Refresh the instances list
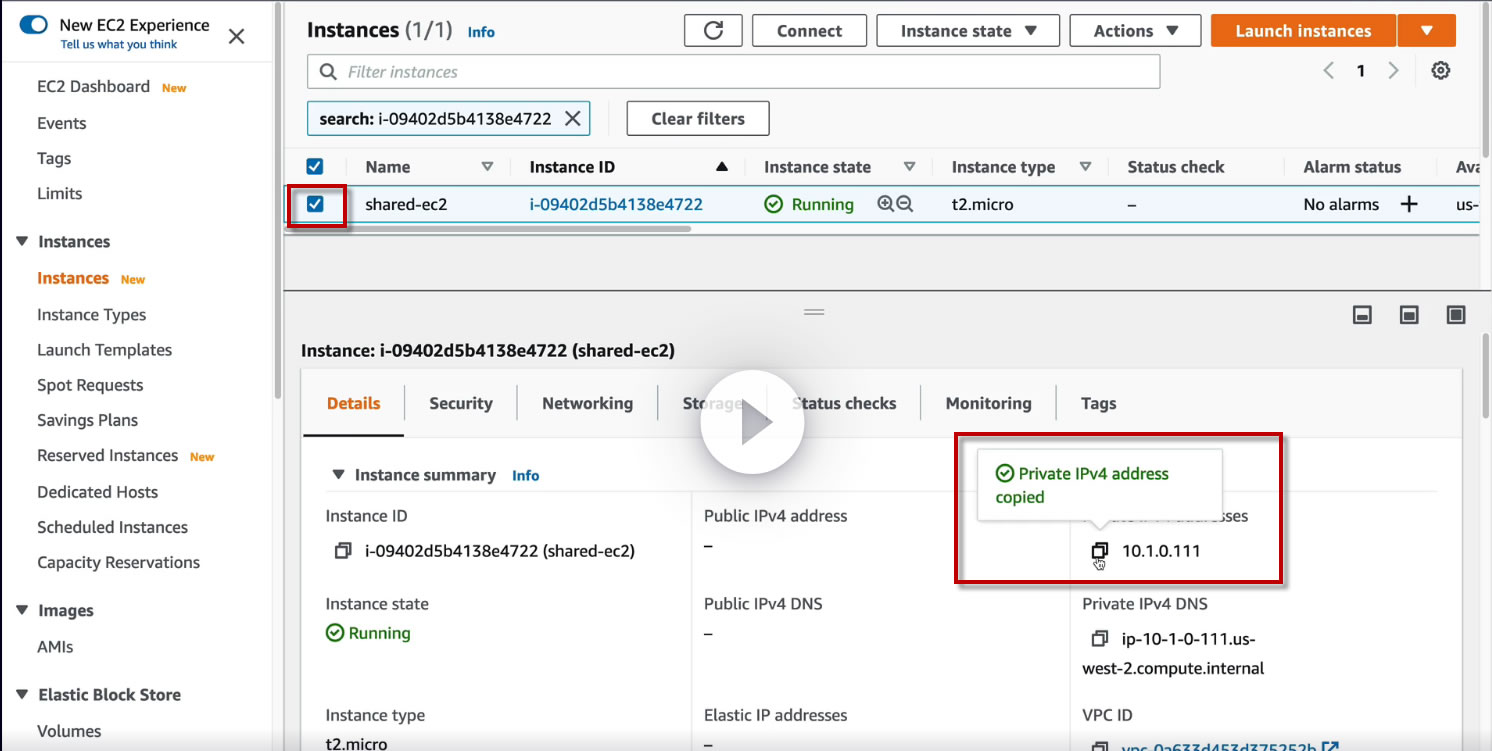This screenshot has width=1492, height=751. [x=713, y=31]
